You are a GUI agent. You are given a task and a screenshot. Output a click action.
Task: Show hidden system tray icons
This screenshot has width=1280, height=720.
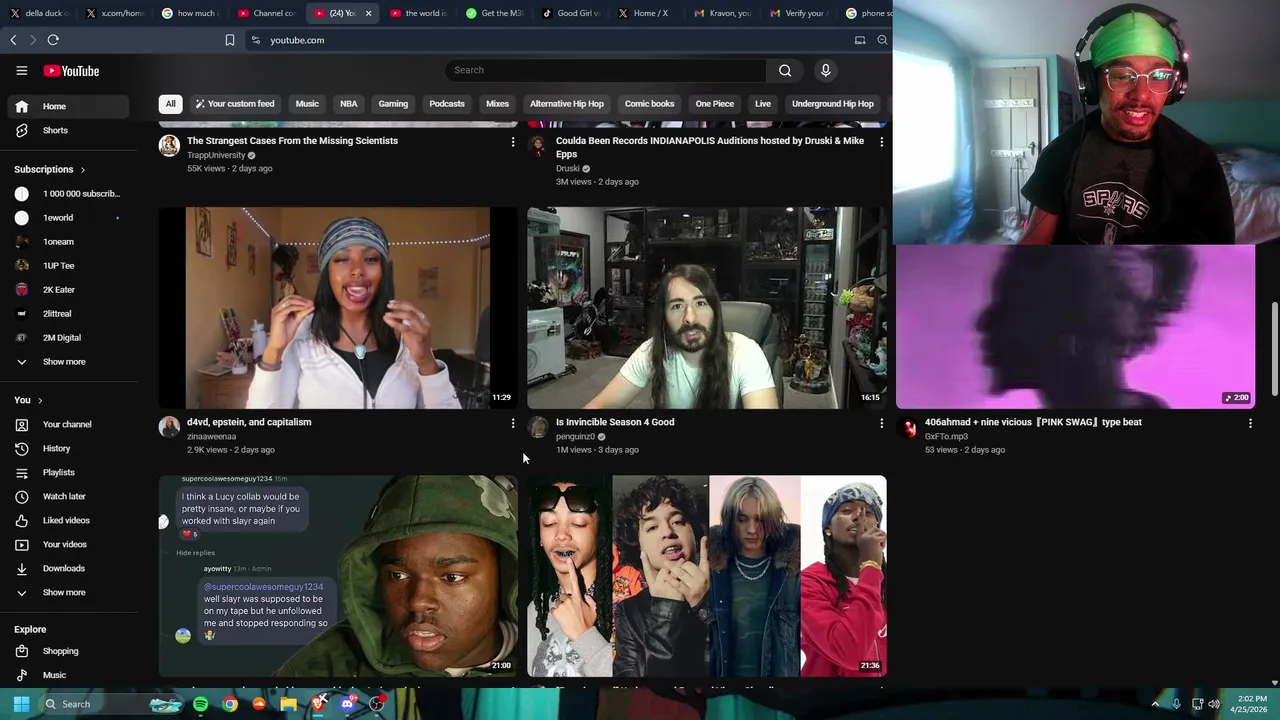click(1155, 704)
